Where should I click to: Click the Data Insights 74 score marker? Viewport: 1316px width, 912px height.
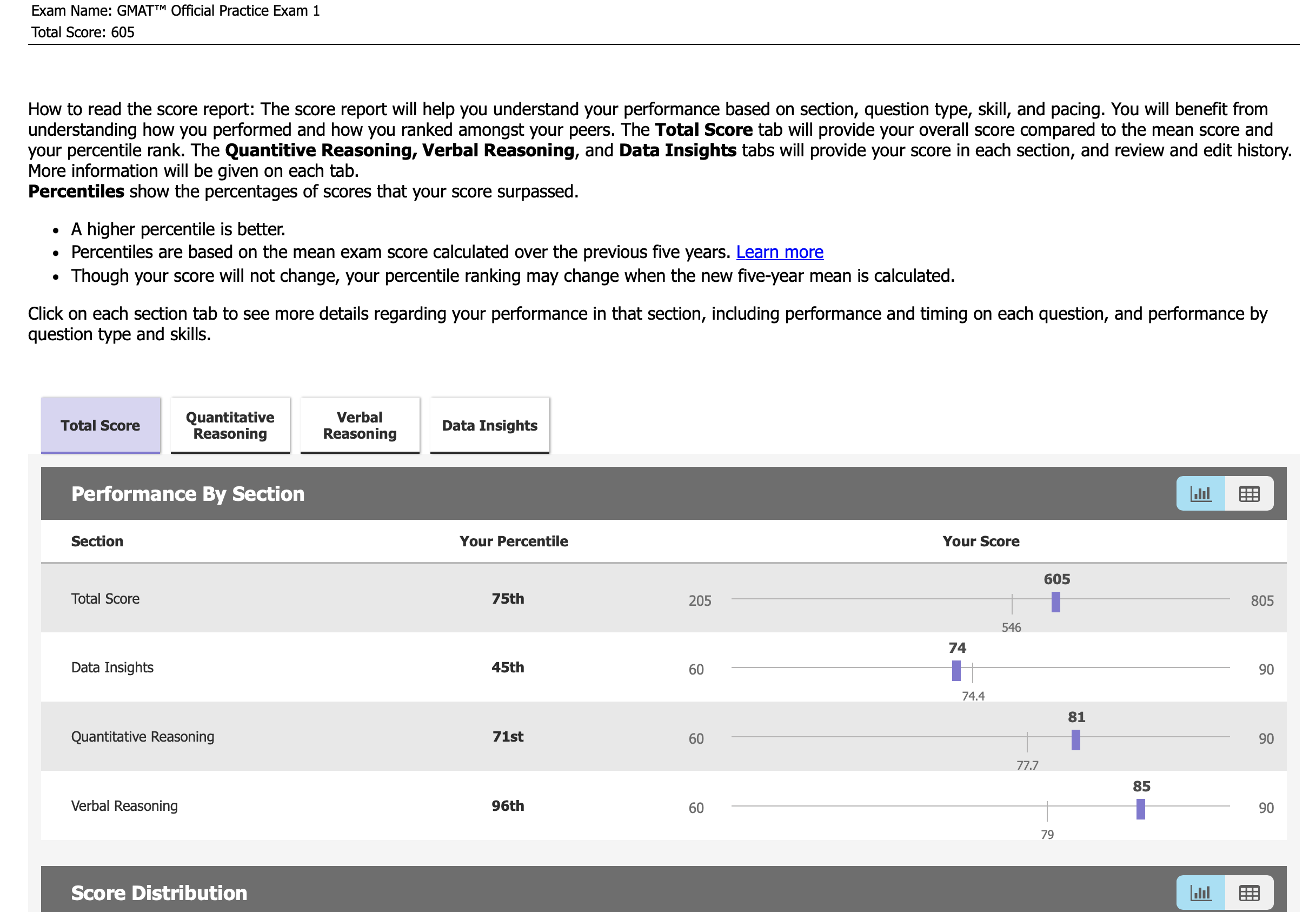click(956, 670)
